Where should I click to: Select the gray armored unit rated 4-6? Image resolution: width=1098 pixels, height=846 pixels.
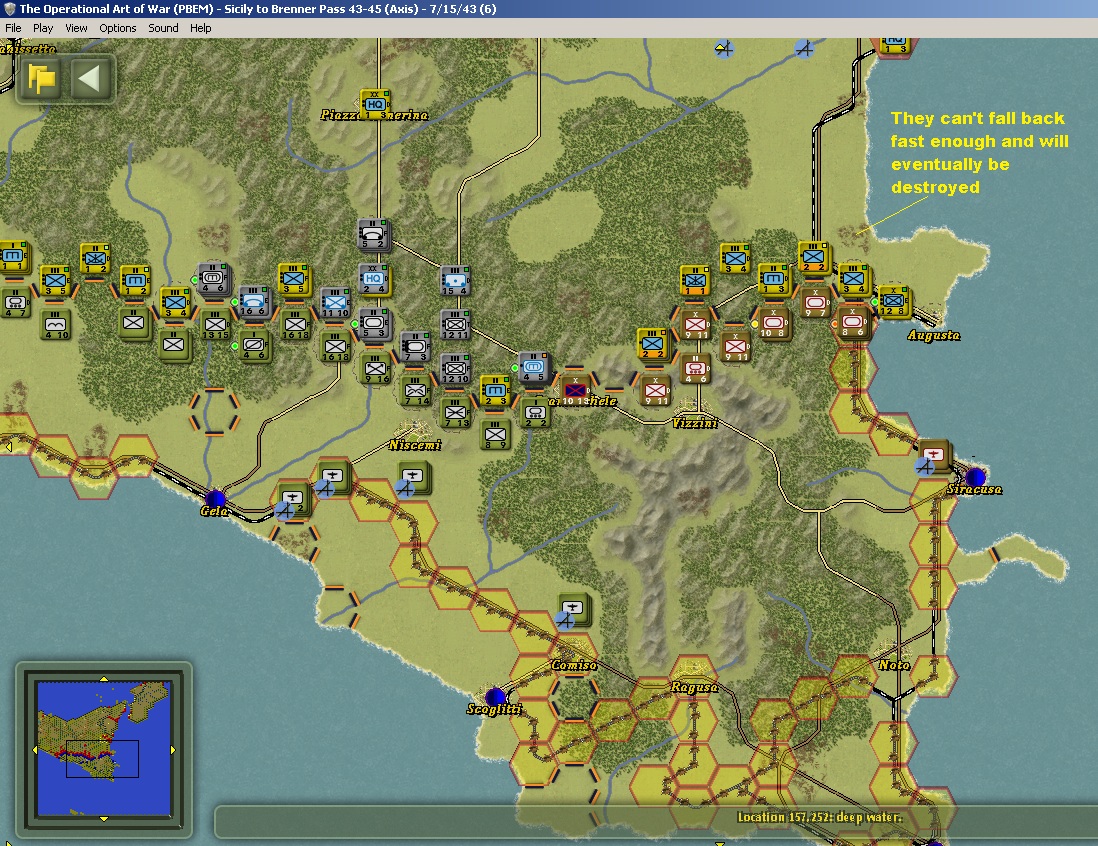pyautogui.click(x=214, y=279)
